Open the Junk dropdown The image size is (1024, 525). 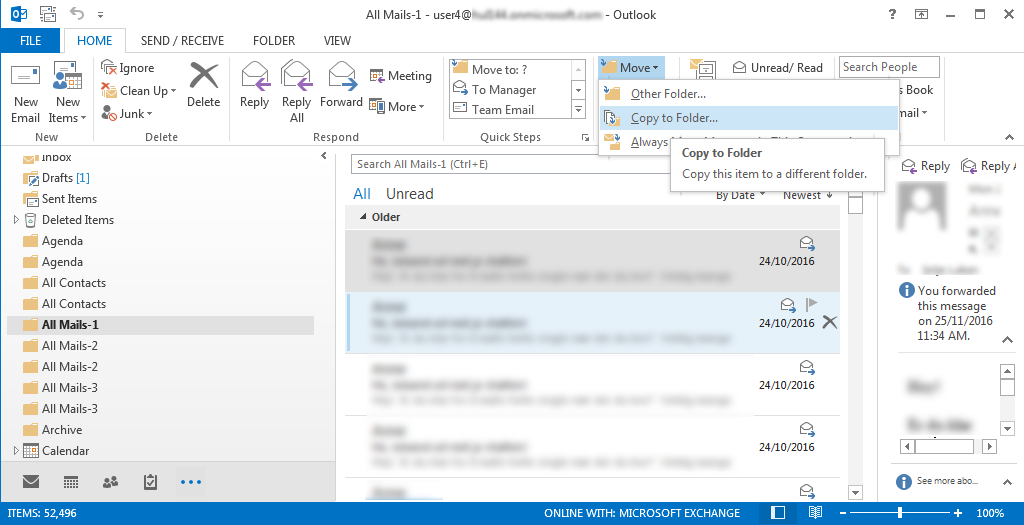pos(127,114)
